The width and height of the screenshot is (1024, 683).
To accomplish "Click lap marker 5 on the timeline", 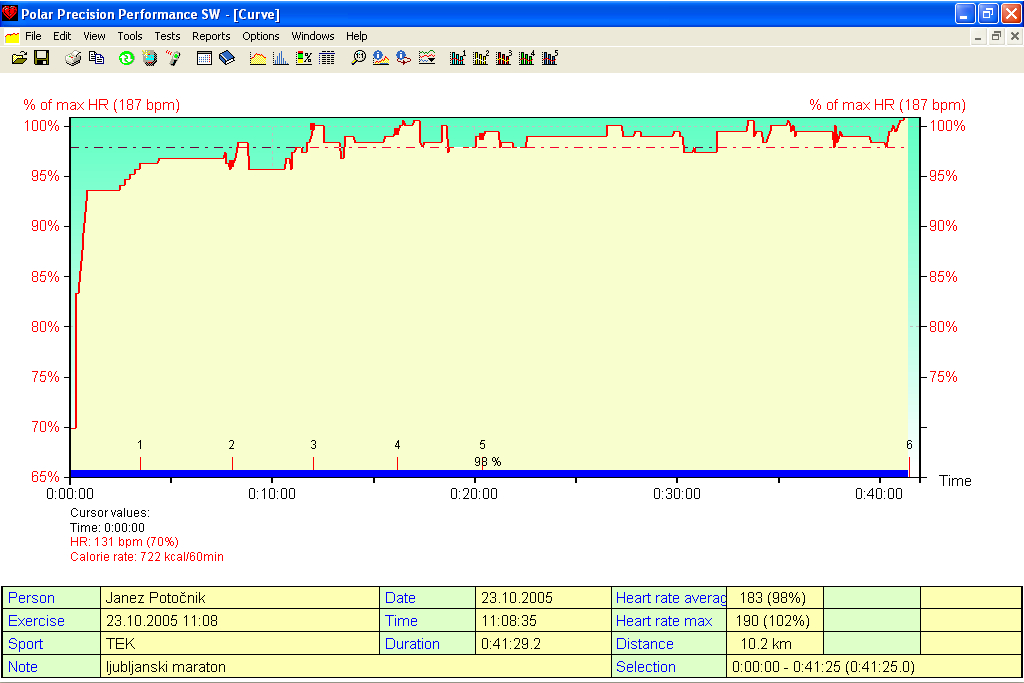I will [x=482, y=456].
